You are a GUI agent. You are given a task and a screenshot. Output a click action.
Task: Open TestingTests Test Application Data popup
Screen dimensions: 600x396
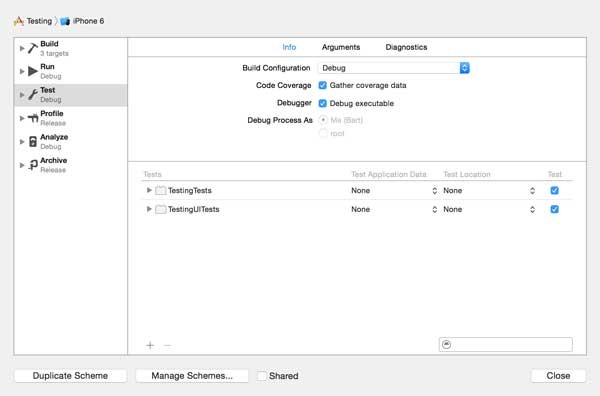click(x=394, y=191)
